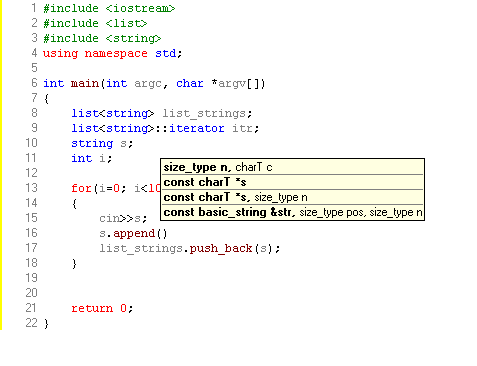
Task: Click 'int i;' declaration on line 11
Action: click(92, 158)
